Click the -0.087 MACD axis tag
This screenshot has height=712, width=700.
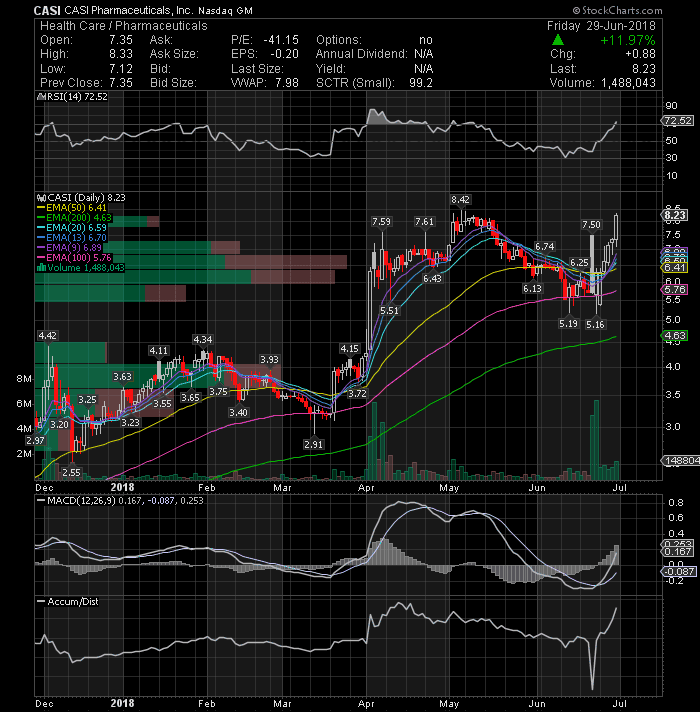(x=678, y=572)
